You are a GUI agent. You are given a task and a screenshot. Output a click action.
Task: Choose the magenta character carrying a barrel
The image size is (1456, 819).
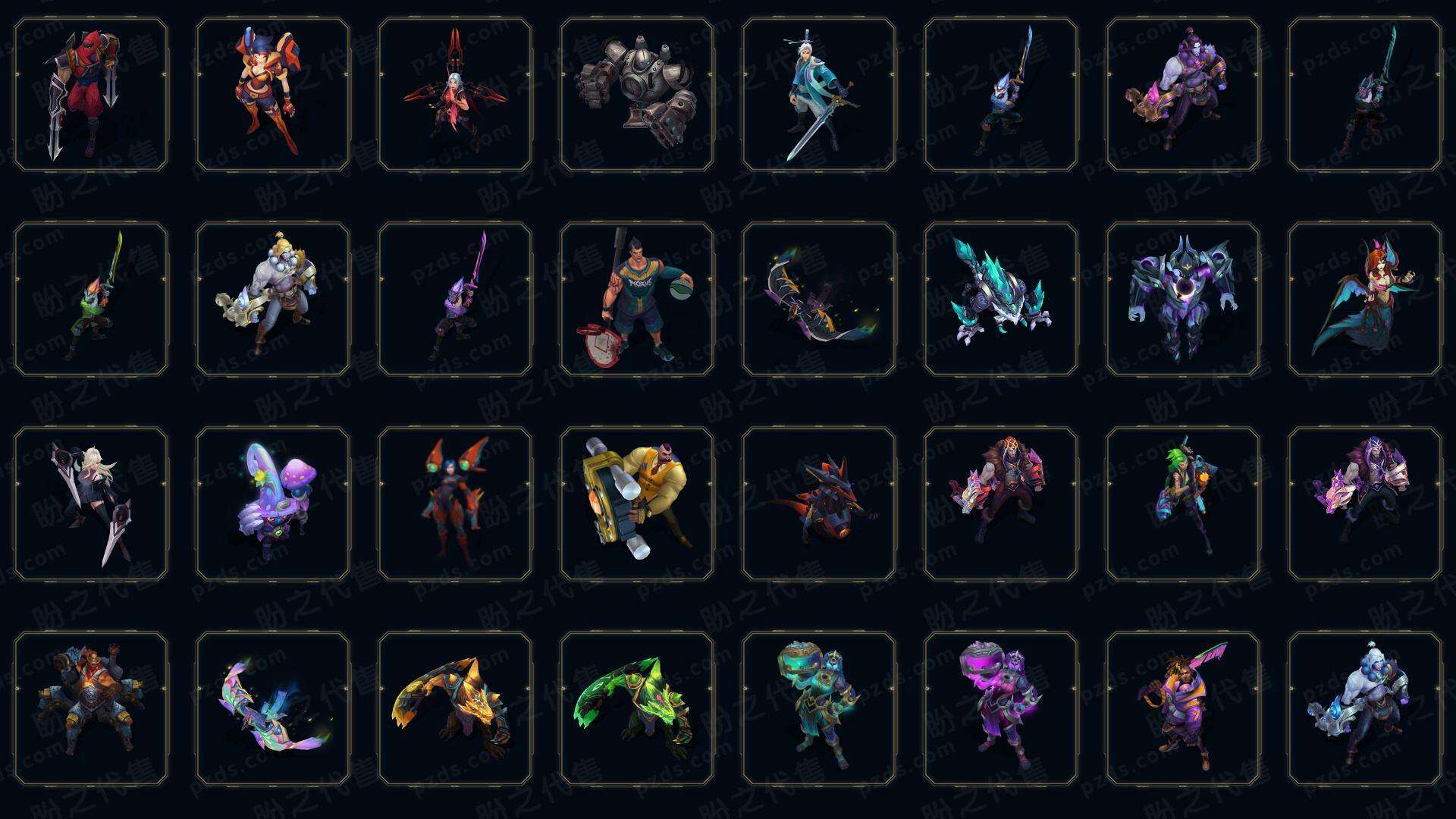pos(1001,709)
